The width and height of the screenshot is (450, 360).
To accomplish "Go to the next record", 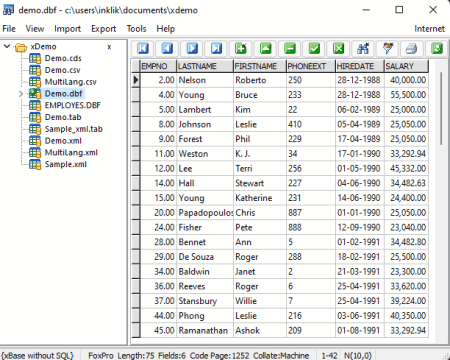I will click(192, 49).
